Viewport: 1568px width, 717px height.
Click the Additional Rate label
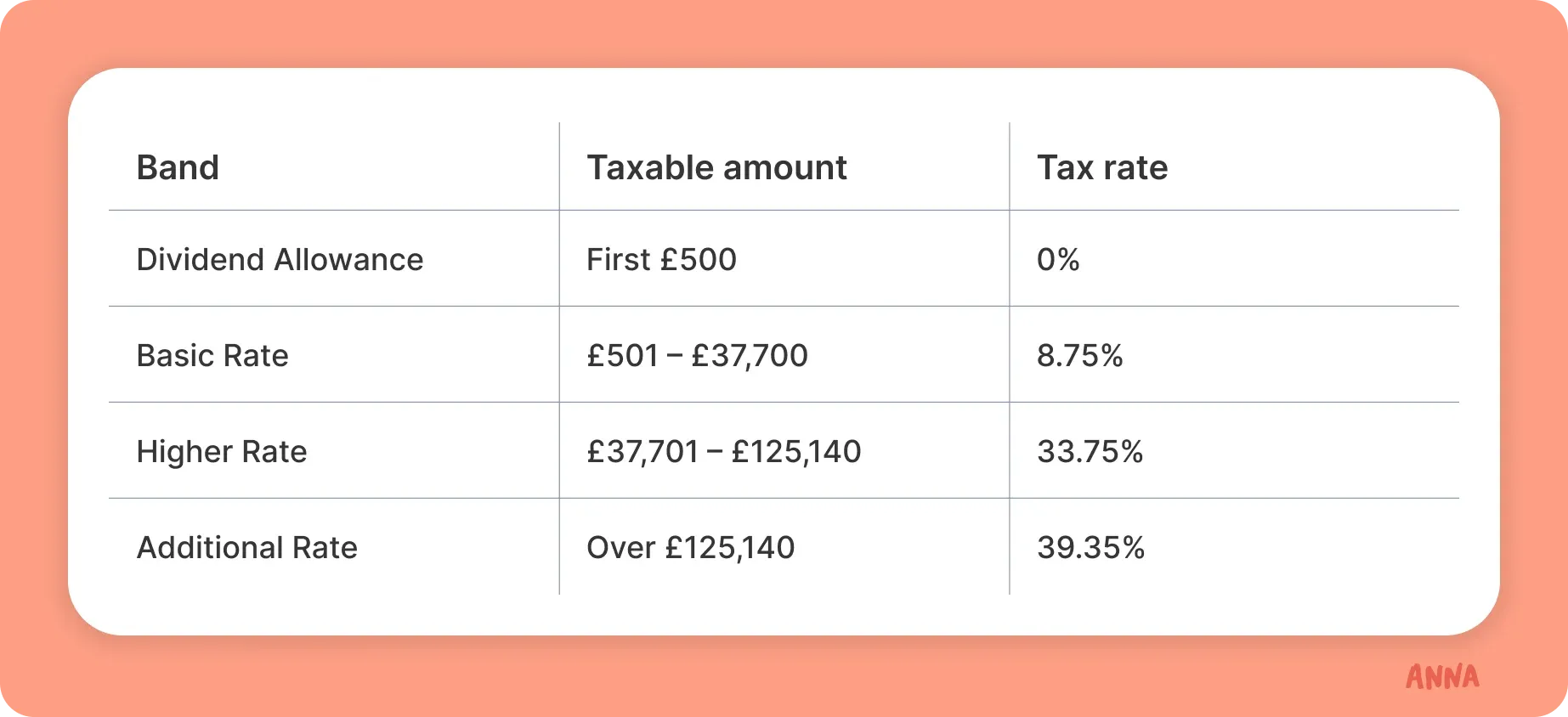[246, 547]
